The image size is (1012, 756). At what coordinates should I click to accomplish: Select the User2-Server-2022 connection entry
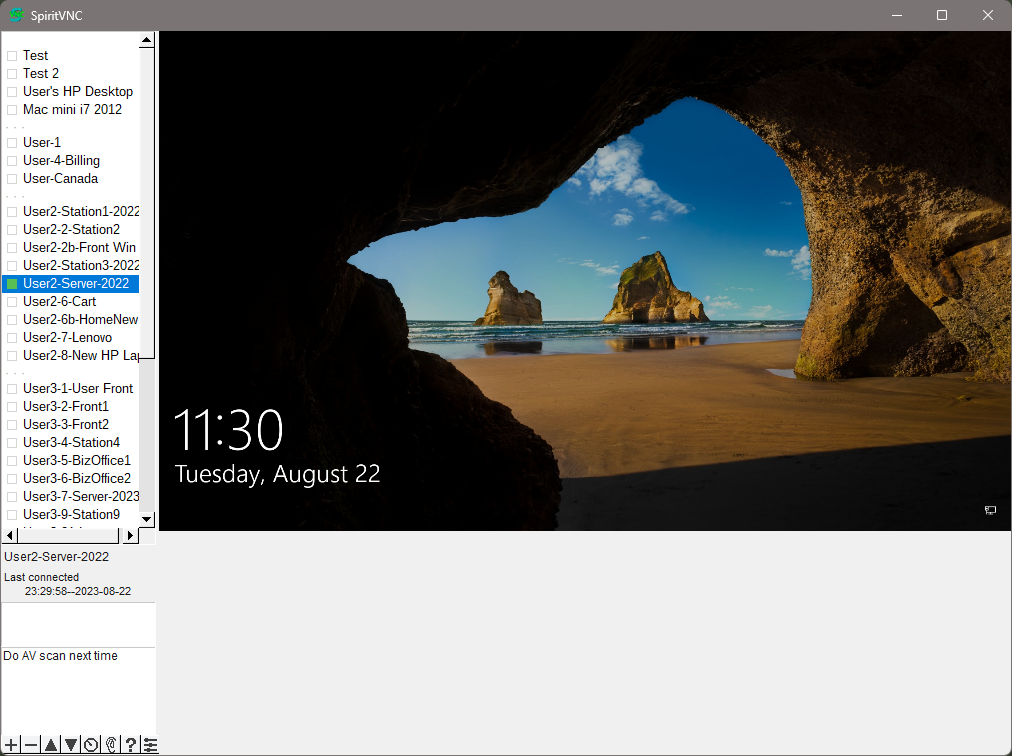pyautogui.click(x=75, y=283)
